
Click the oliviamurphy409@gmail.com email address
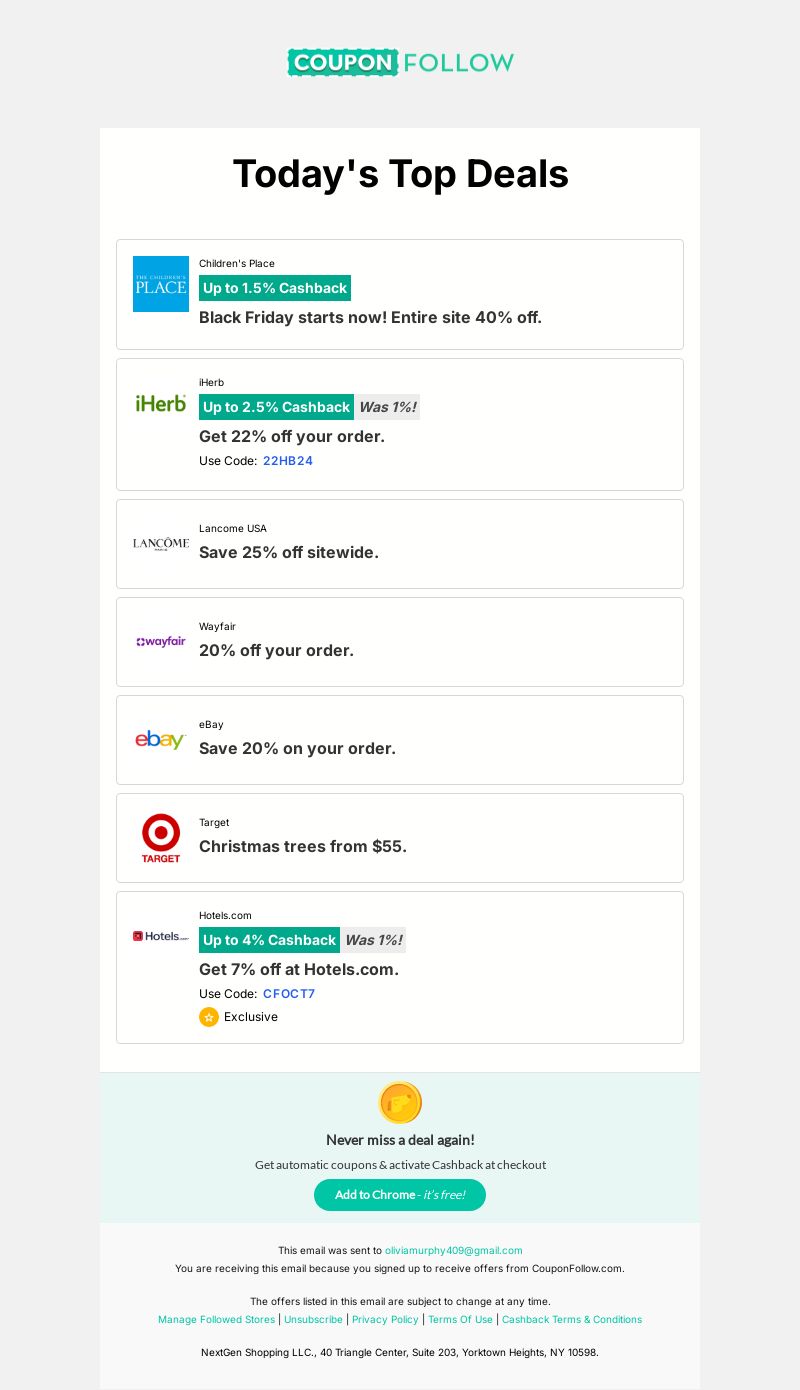454,1251
